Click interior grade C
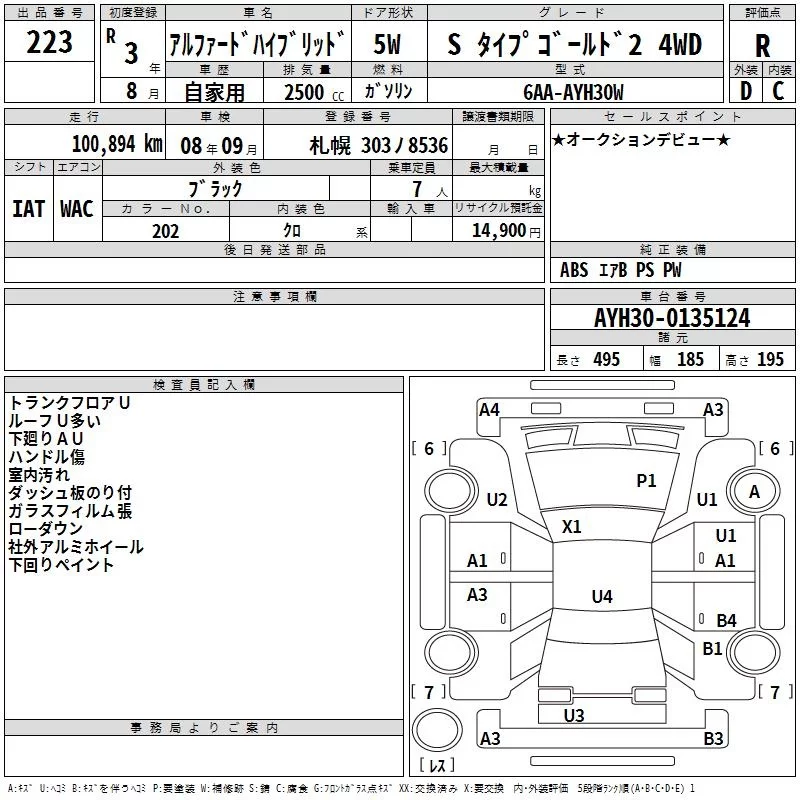800x800 pixels. pyautogui.click(x=778, y=91)
